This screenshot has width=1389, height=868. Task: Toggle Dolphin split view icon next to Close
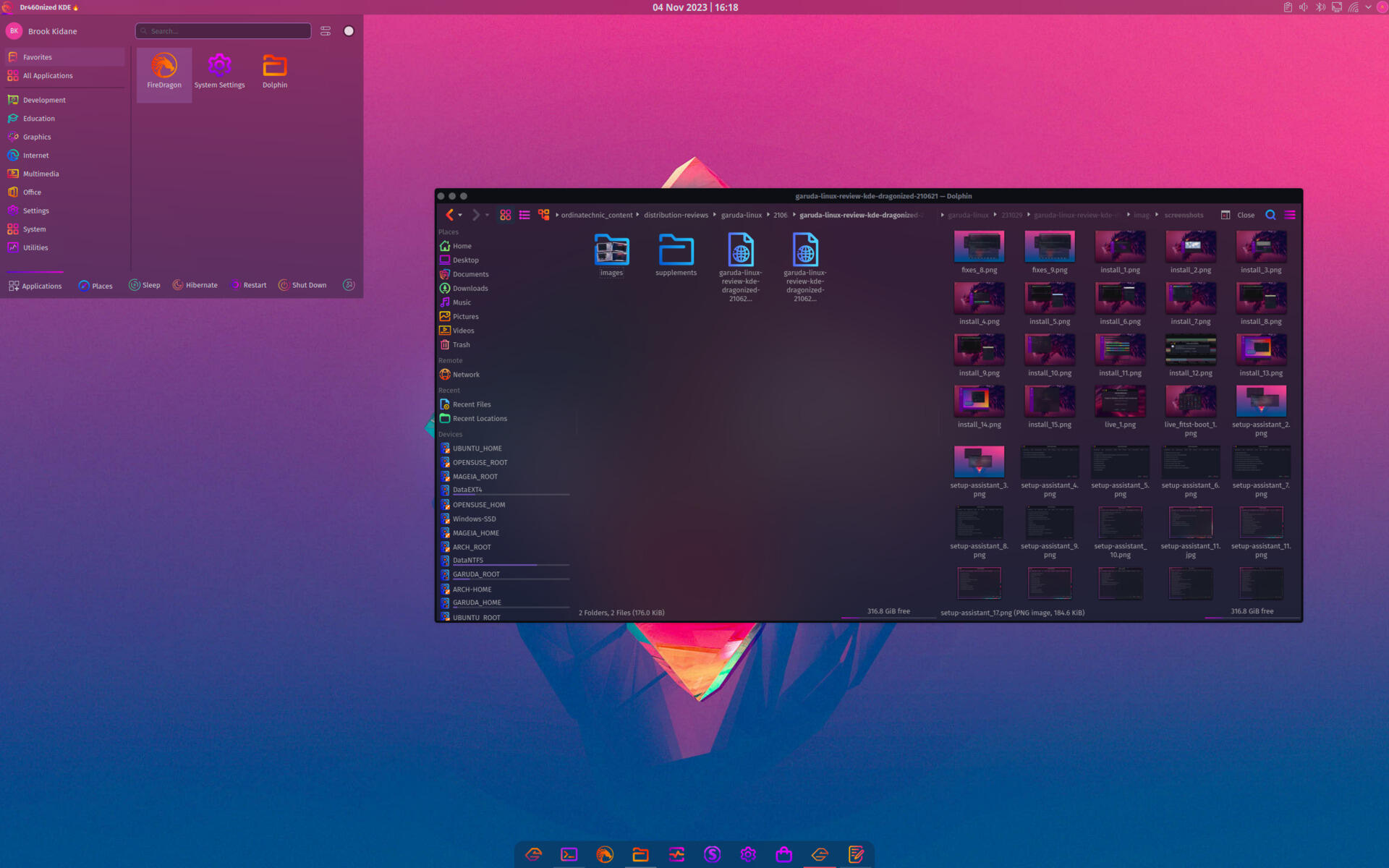point(1226,215)
